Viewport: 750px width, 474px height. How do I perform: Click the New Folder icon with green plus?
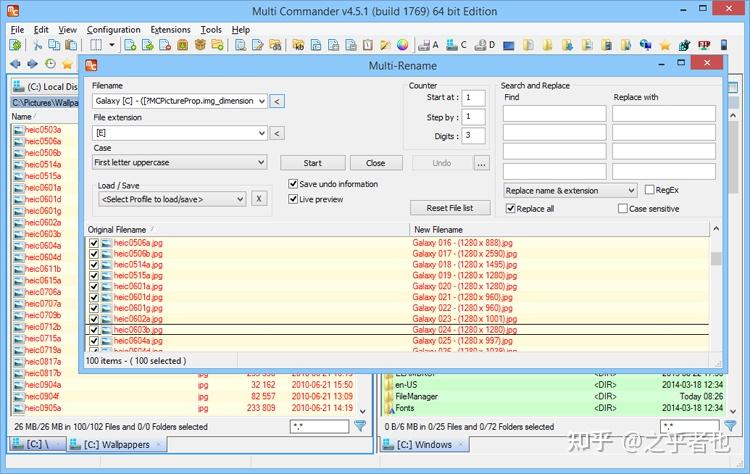coord(218,45)
